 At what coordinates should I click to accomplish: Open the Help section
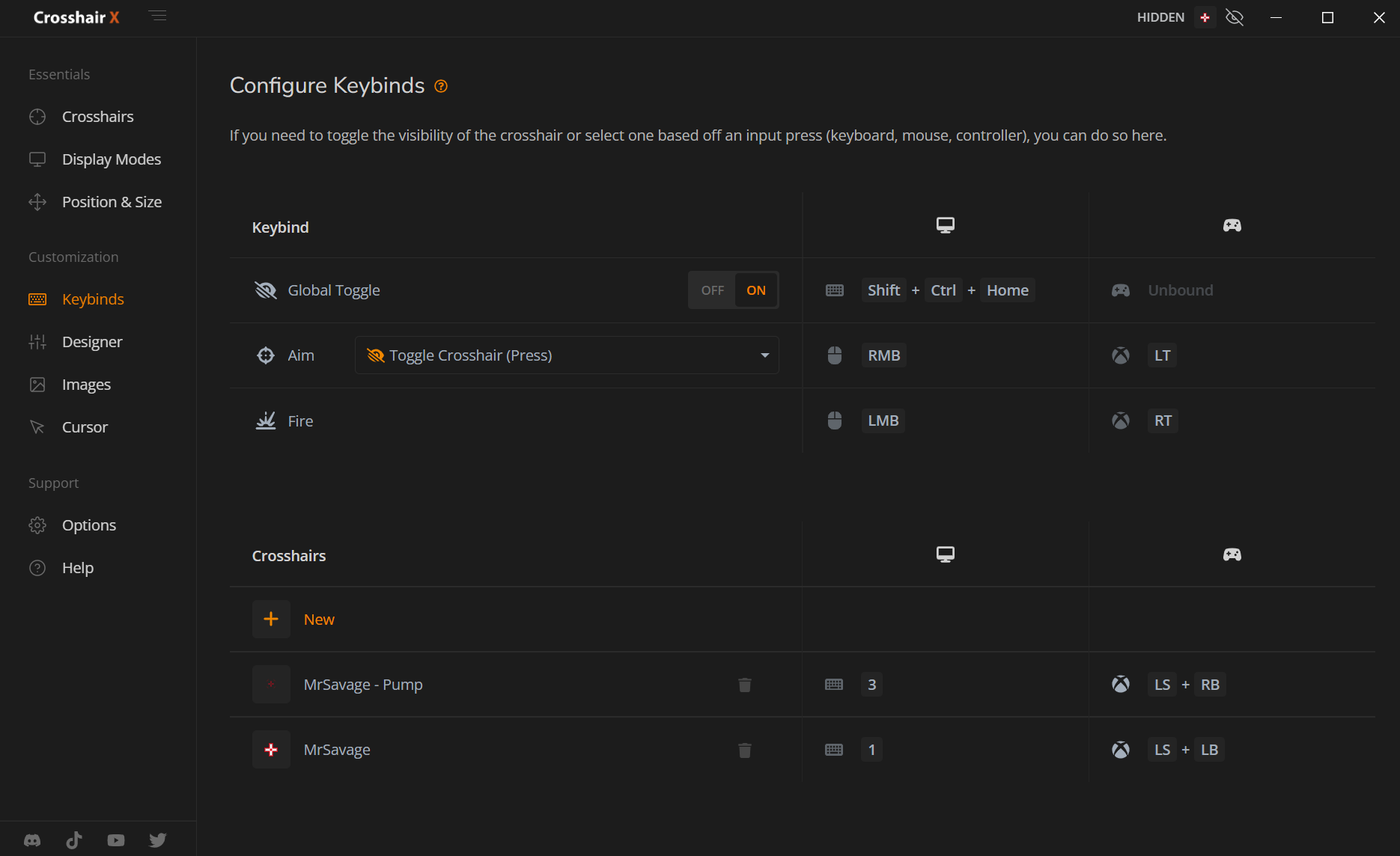[78, 567]
